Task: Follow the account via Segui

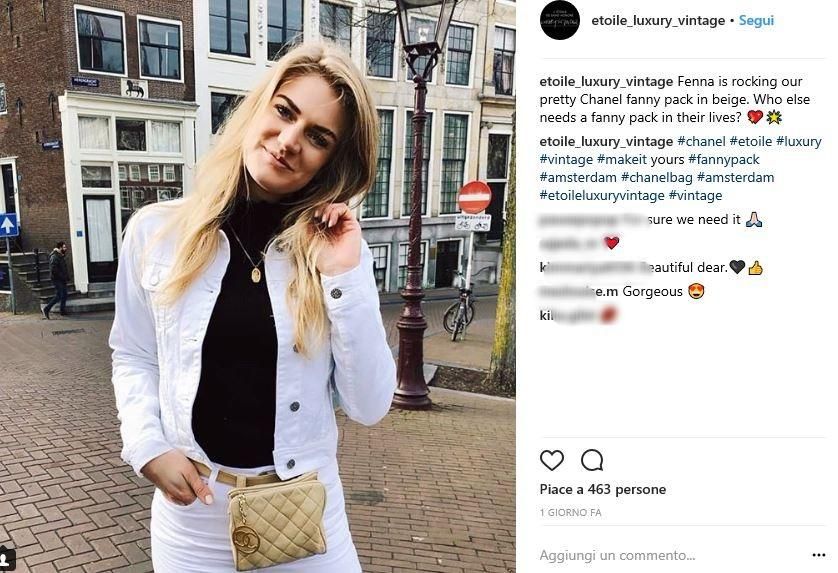Action: pyautogui.click(x=756, y=21)
